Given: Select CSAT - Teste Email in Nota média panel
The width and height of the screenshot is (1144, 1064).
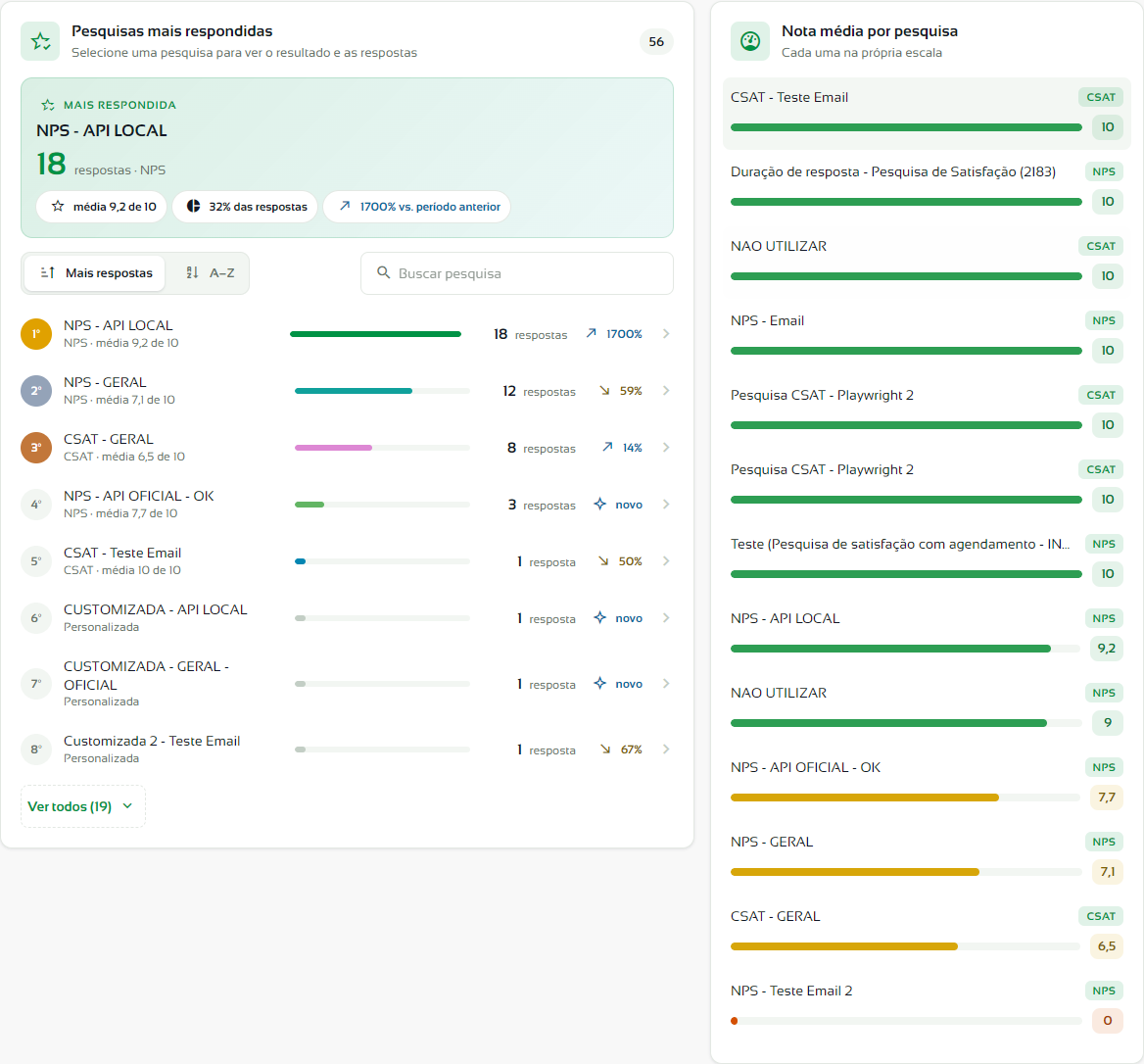Looking at the screenshot, I should (x=927, y=113).
